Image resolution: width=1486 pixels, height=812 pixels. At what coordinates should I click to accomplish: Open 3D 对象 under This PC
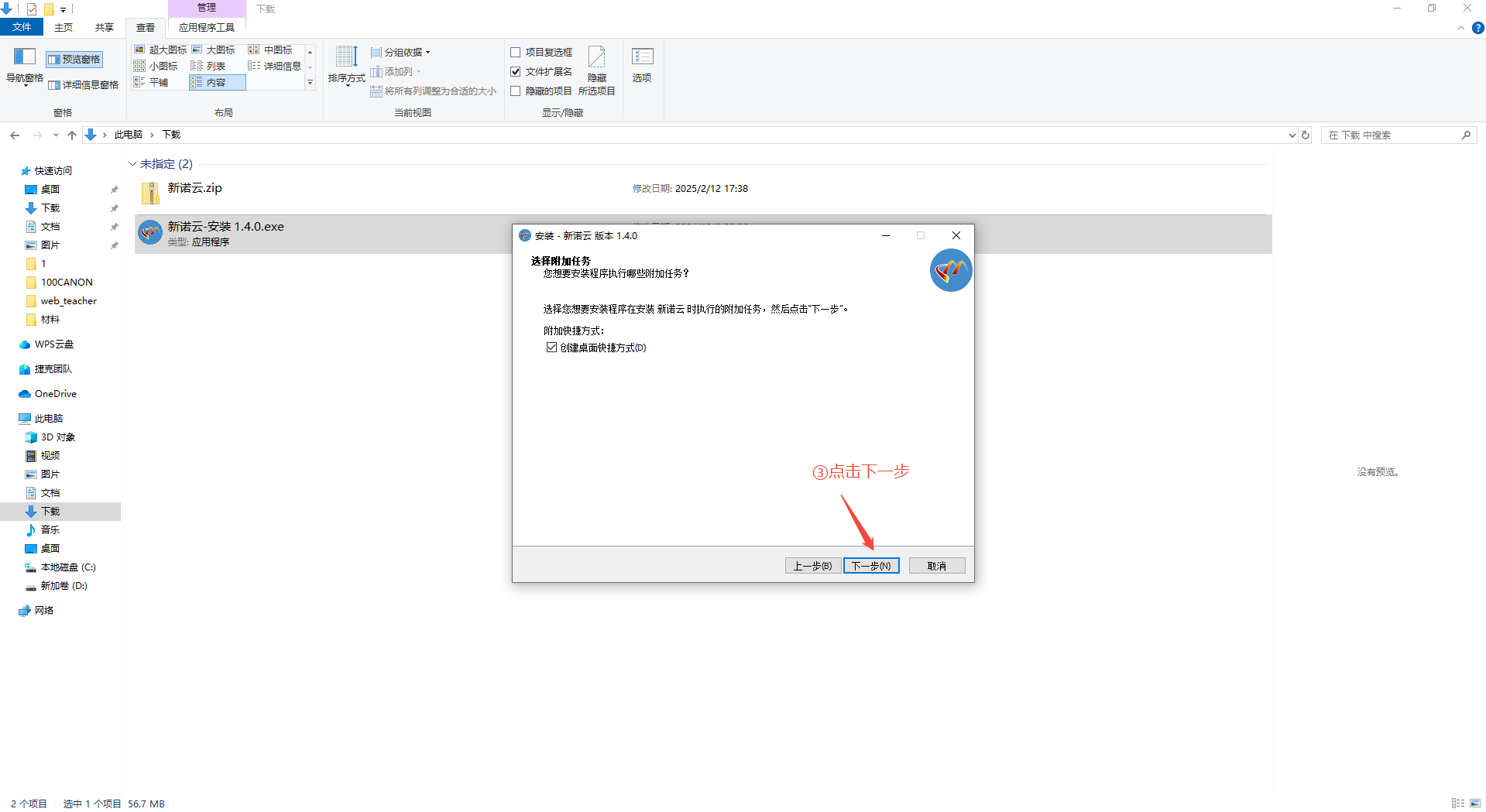[x=58, y=437]
